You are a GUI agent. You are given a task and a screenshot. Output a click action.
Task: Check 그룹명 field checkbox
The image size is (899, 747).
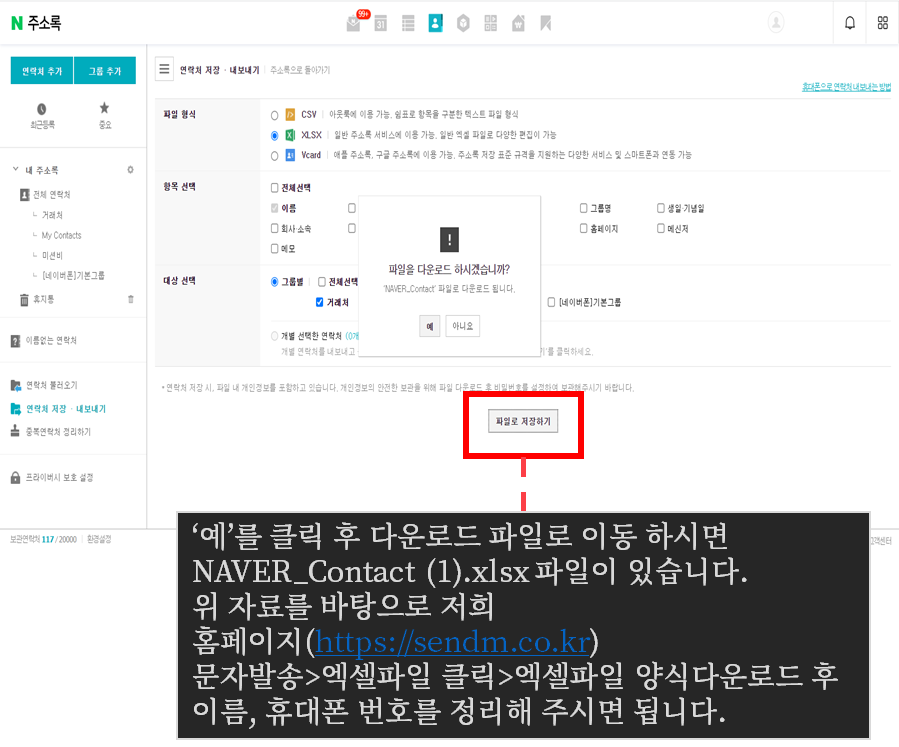pyautogui.click(x=584, y=208)
